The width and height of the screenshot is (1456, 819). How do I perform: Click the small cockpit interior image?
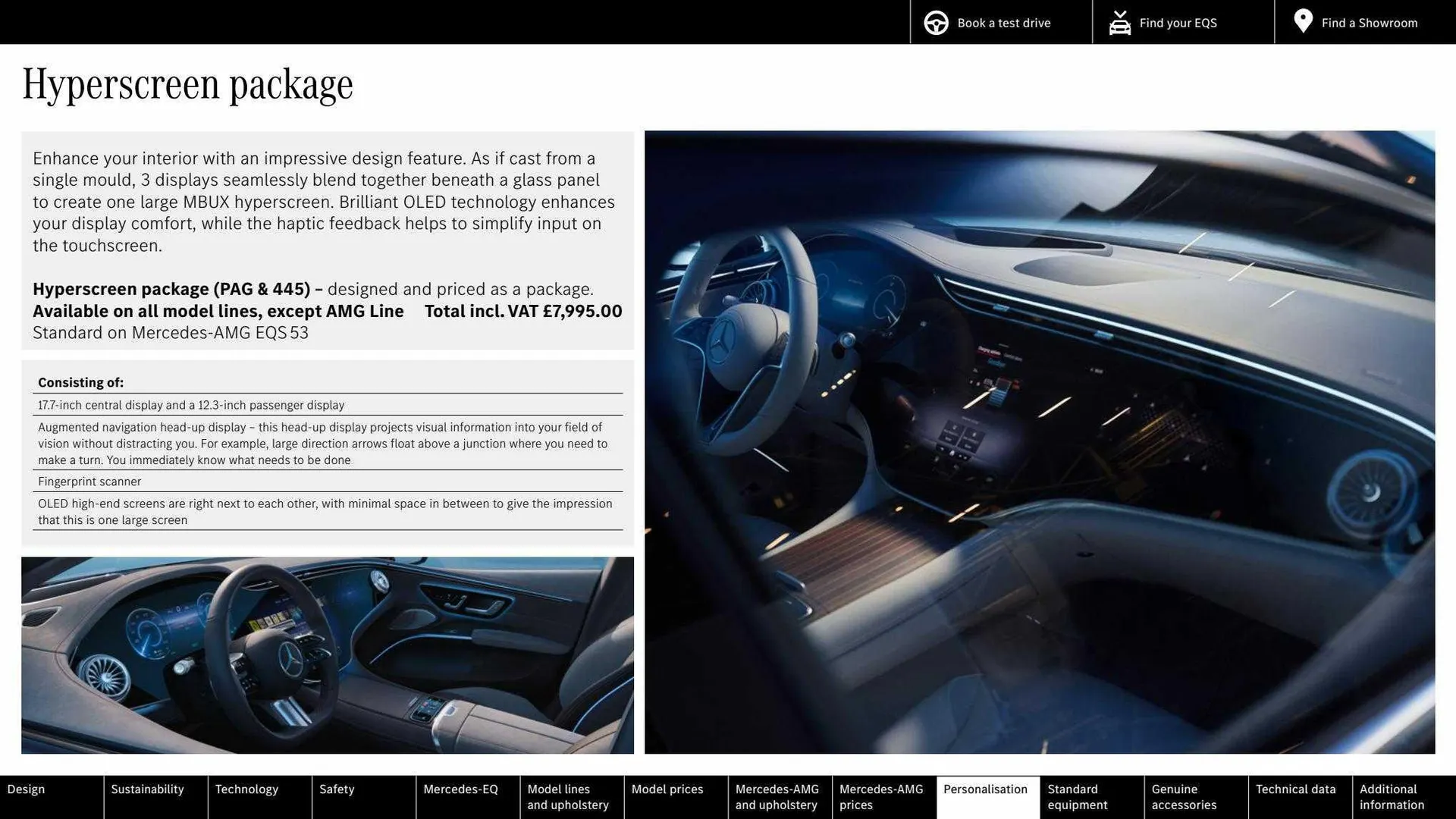click(328, 654)
